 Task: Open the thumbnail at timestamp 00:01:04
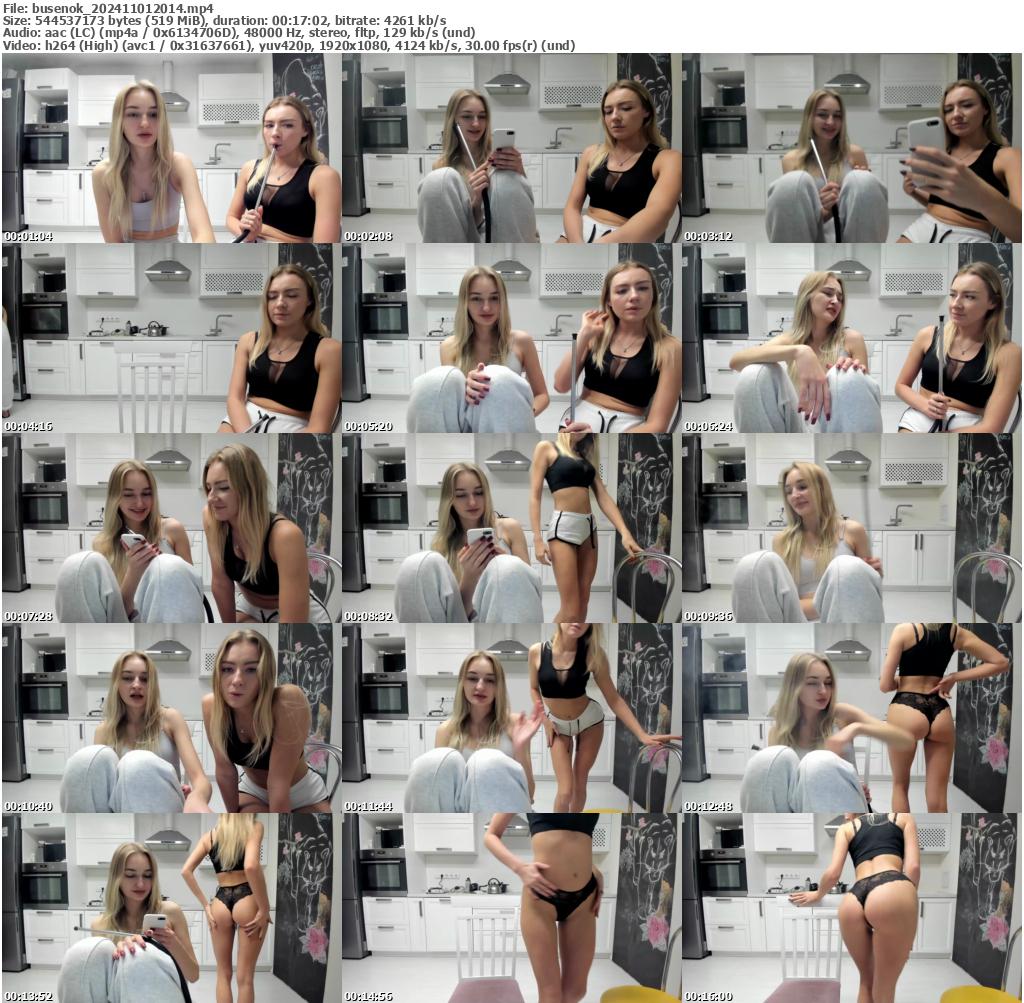170,148
